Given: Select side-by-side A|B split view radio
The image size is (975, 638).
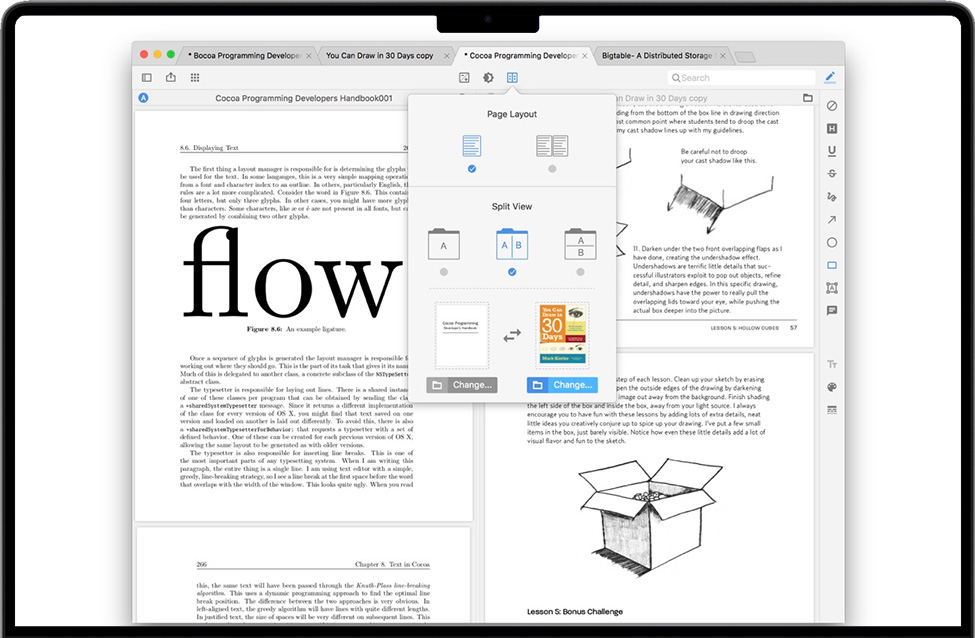Looking at the screenshot, I should tap(512, 272).
